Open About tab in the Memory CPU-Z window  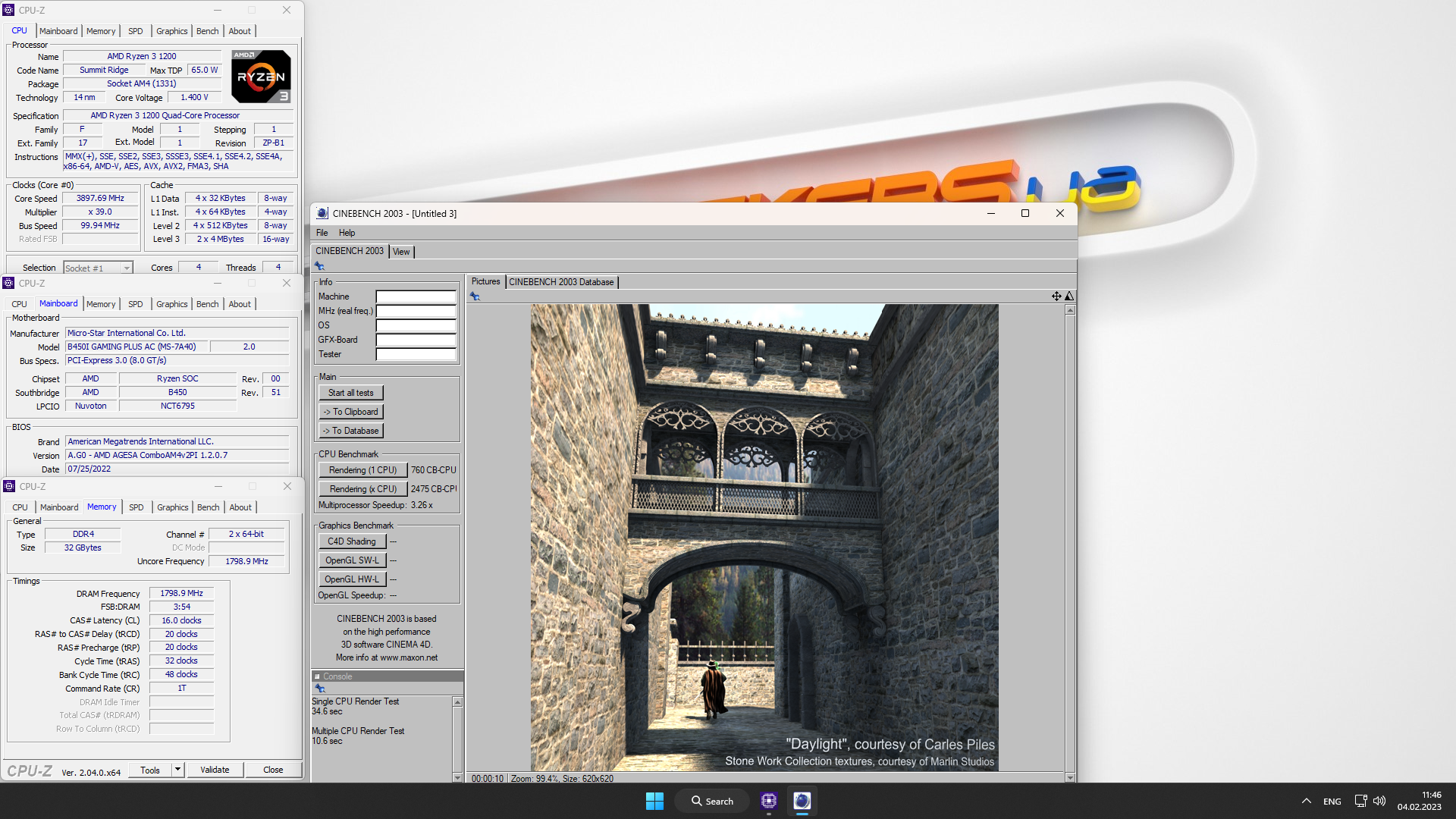[x=240, y=507]
